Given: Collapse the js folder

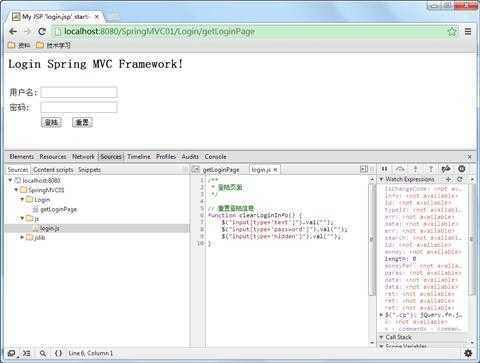Looking at the screenshot, I should 22,218.
